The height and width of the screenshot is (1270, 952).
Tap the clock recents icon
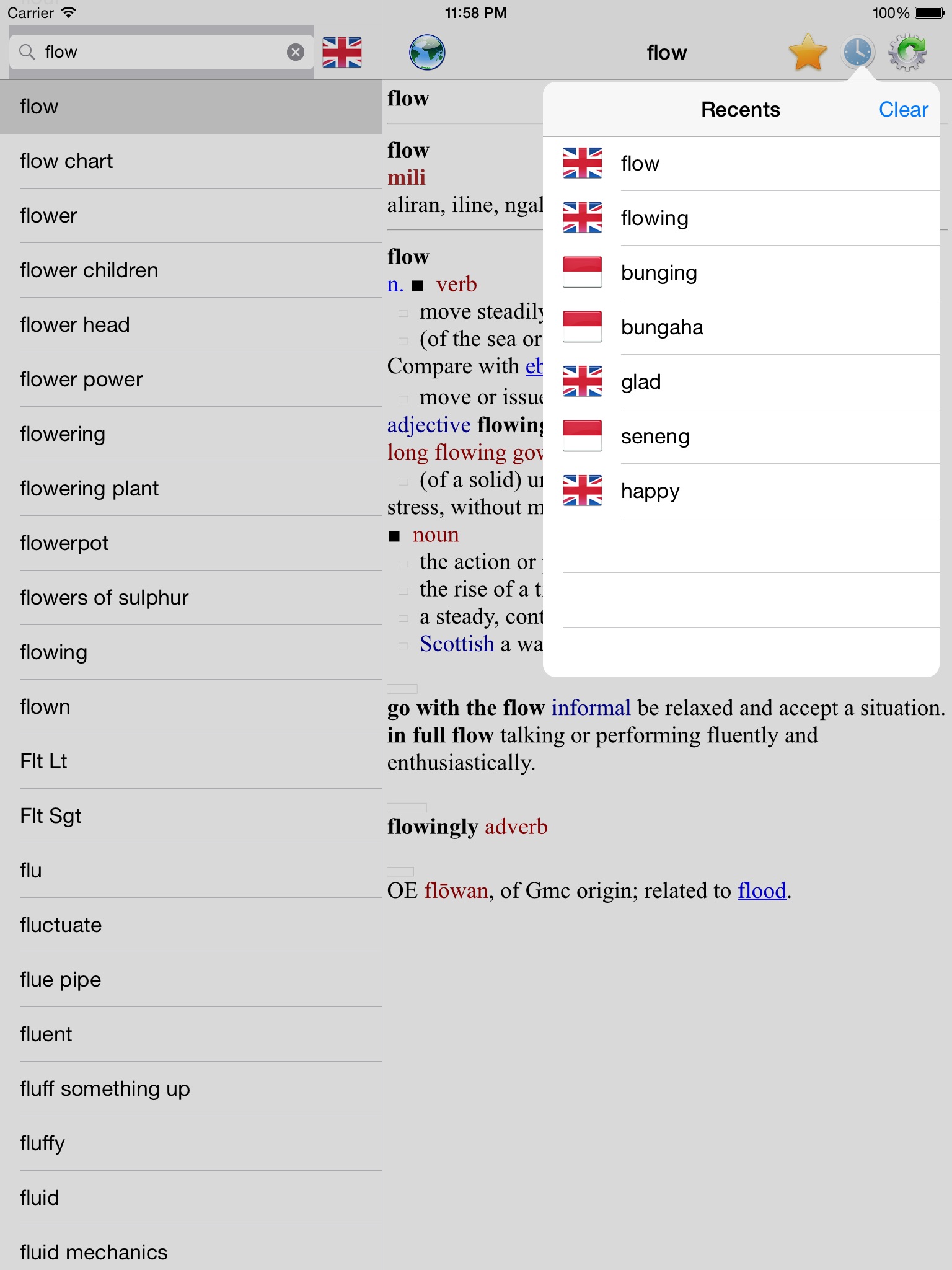857,53
